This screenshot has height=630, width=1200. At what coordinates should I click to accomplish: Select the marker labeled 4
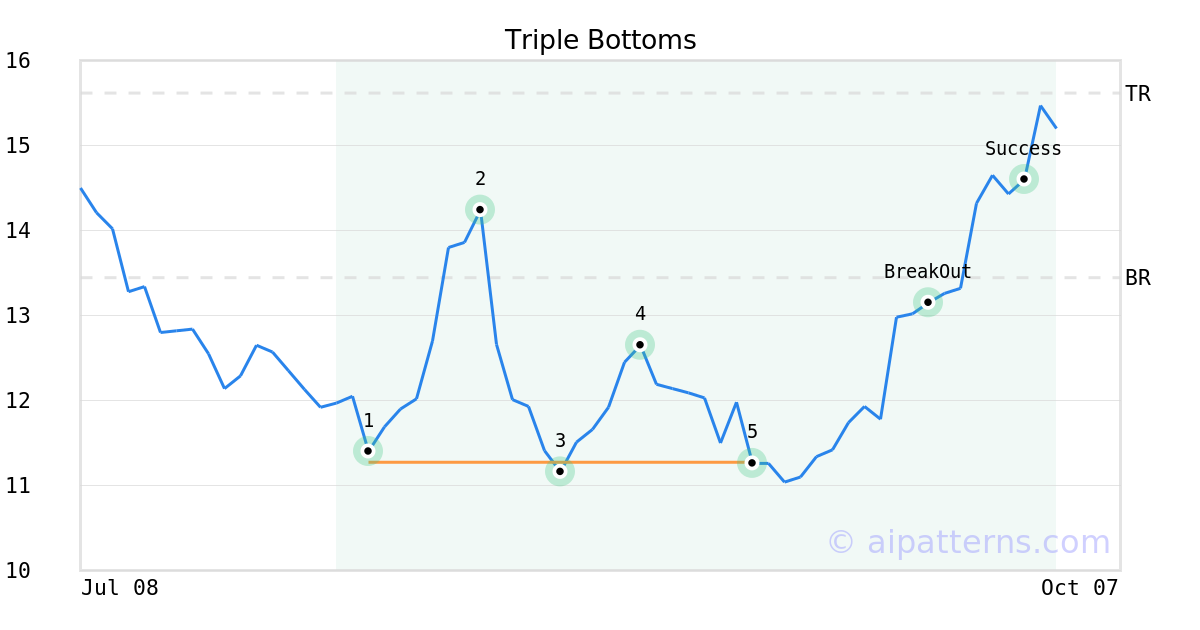click(x=640, y=344)
